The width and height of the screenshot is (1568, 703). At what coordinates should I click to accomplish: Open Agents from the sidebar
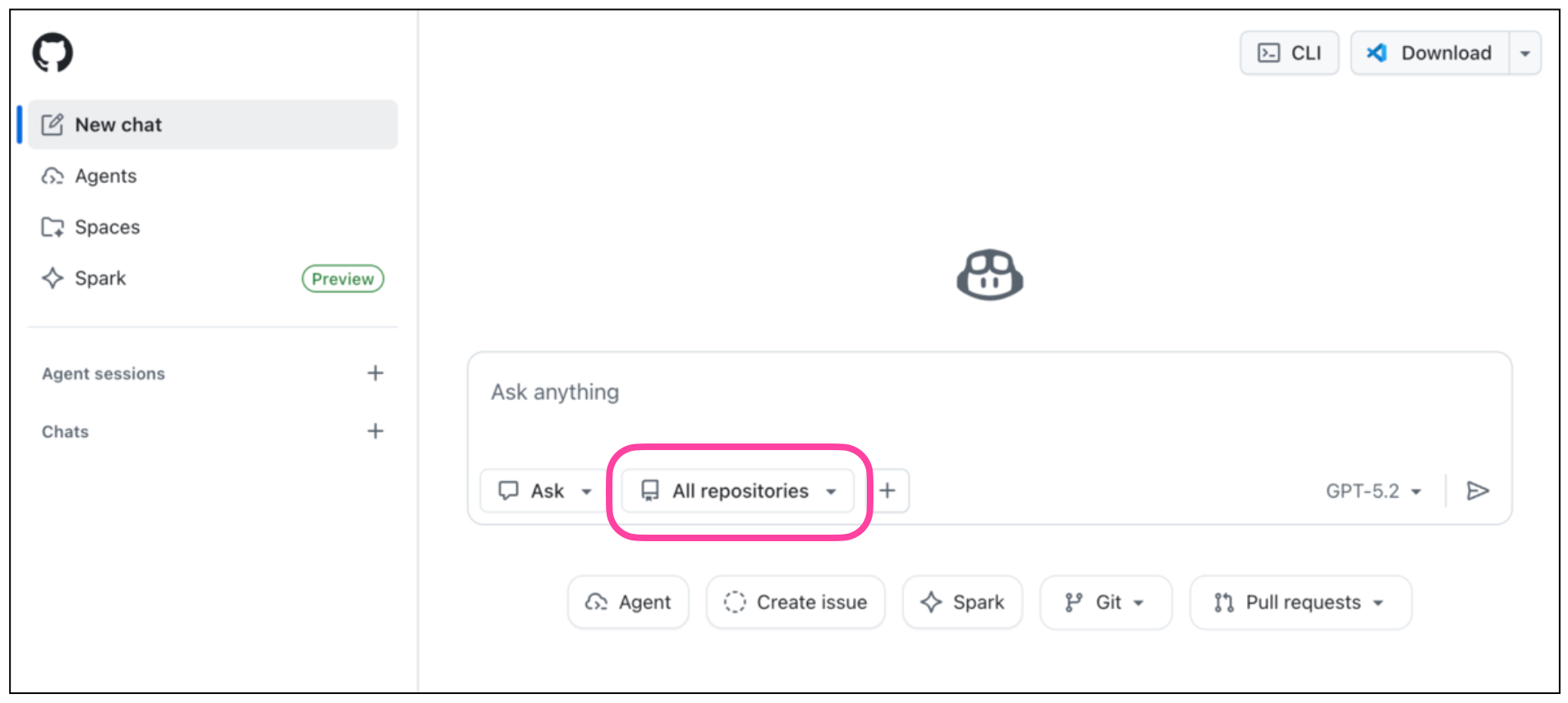click(105, 176)
